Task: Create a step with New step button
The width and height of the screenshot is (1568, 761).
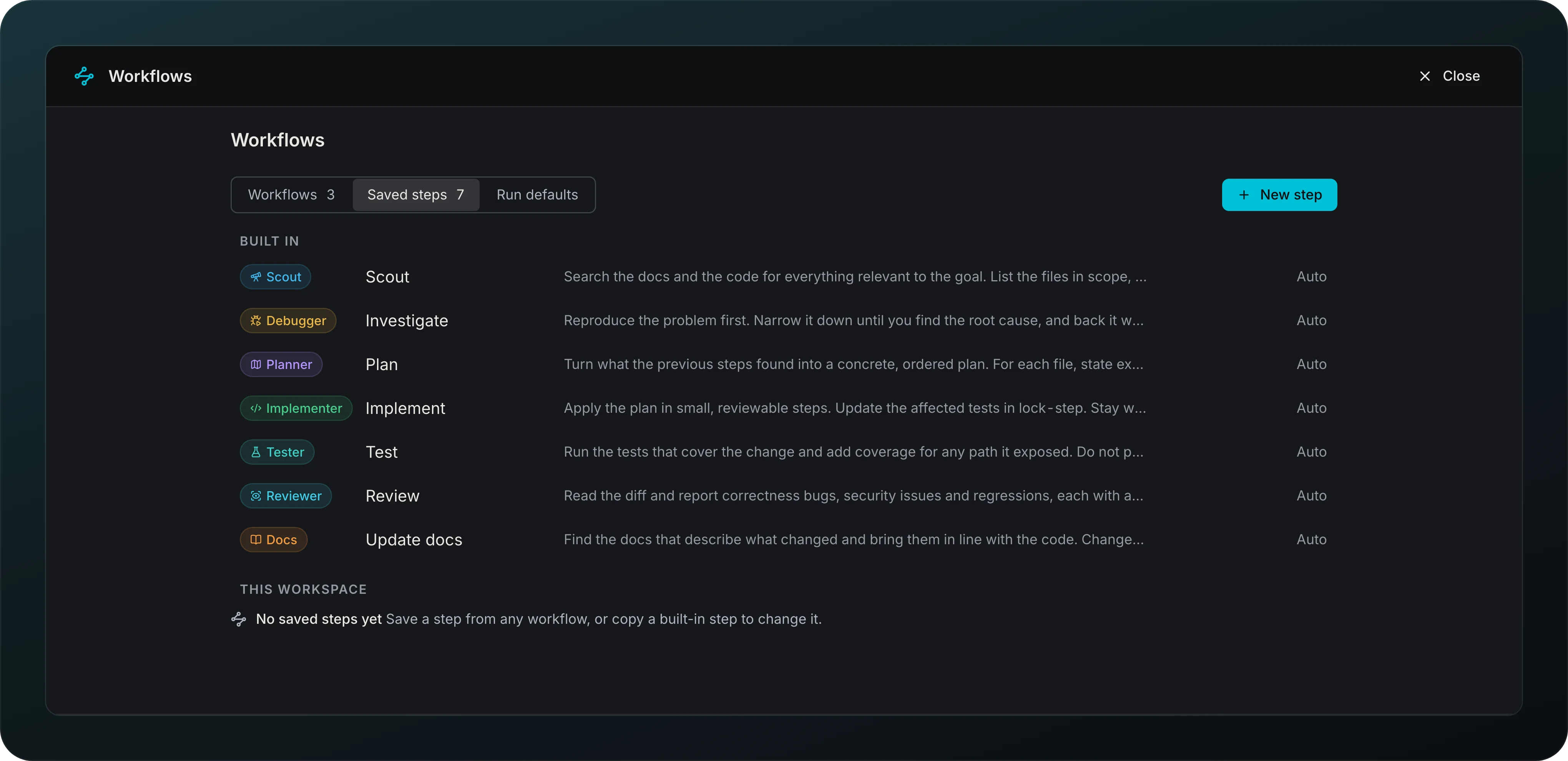Action: 1279,195
